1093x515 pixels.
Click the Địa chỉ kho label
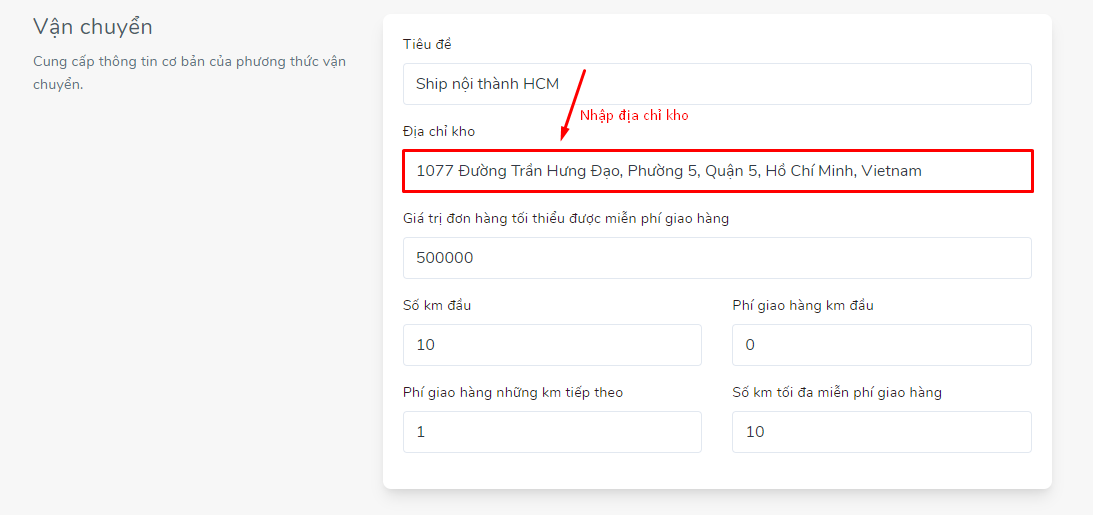439,131
